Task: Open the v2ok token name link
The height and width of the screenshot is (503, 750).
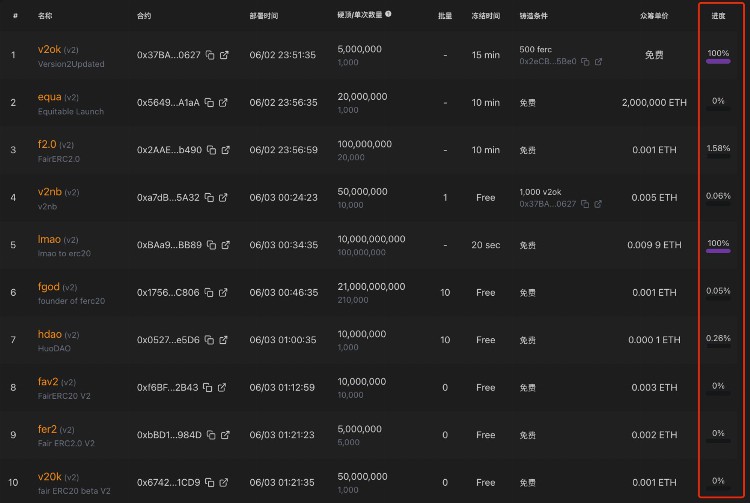Action: [49, 49]
